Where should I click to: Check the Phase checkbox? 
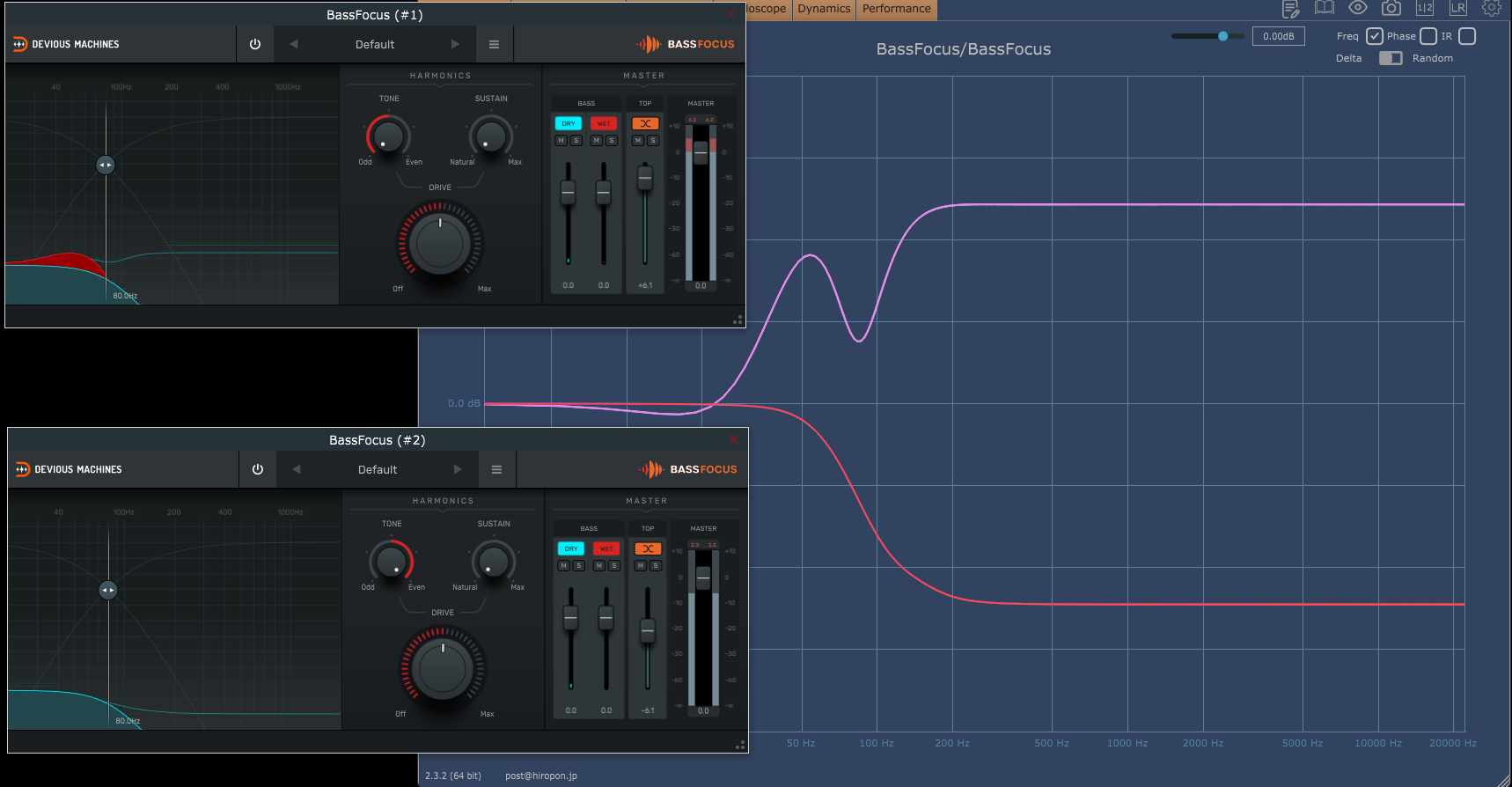[x=1428, y=36]
